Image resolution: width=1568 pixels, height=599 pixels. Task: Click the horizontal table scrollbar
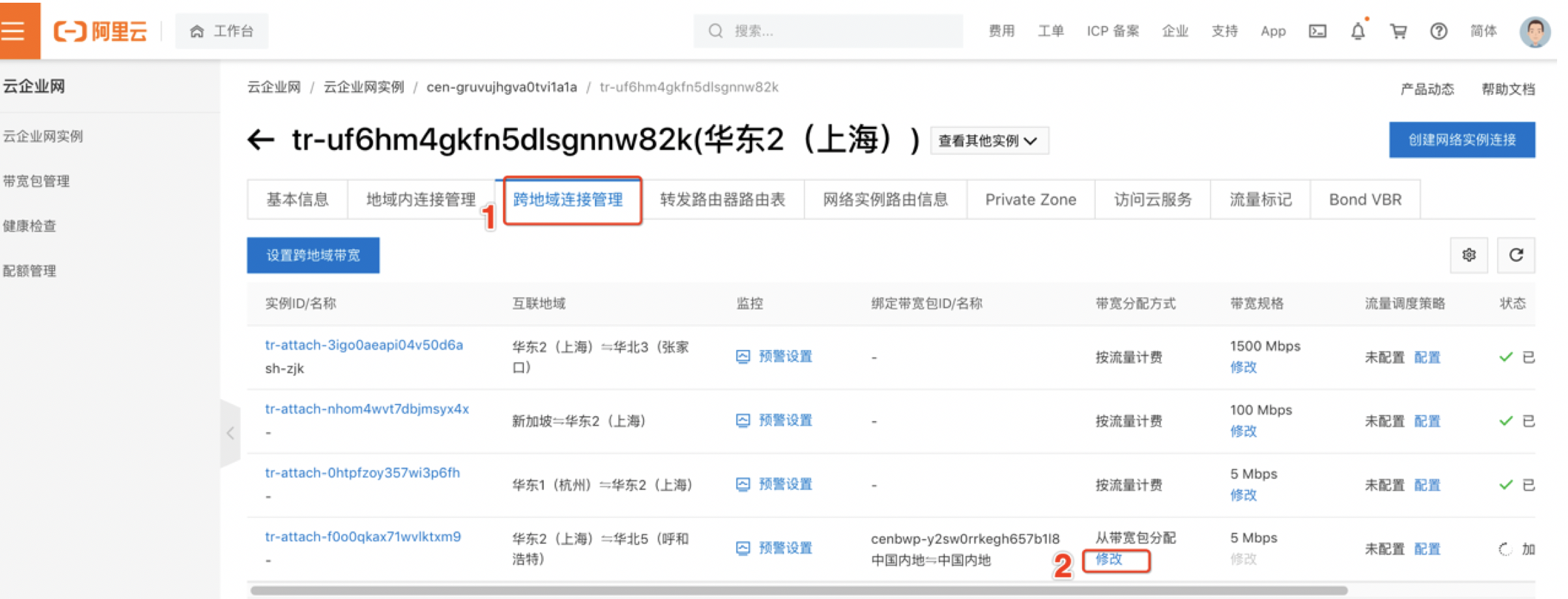(x=798, y=590)
